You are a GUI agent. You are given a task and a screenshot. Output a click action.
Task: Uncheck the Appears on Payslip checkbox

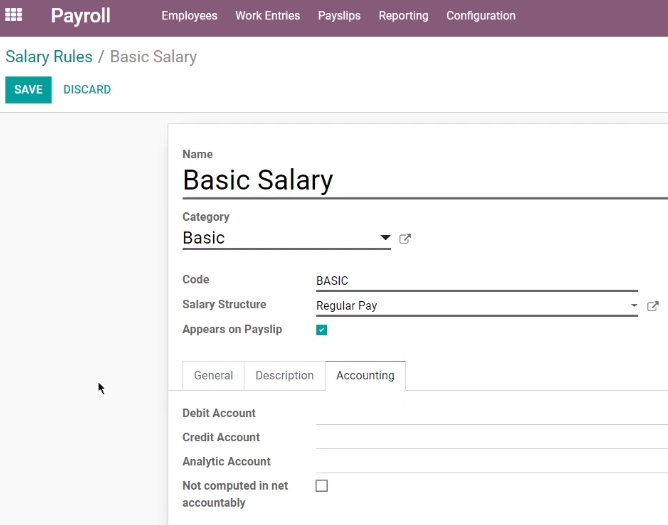pos(322,330)
